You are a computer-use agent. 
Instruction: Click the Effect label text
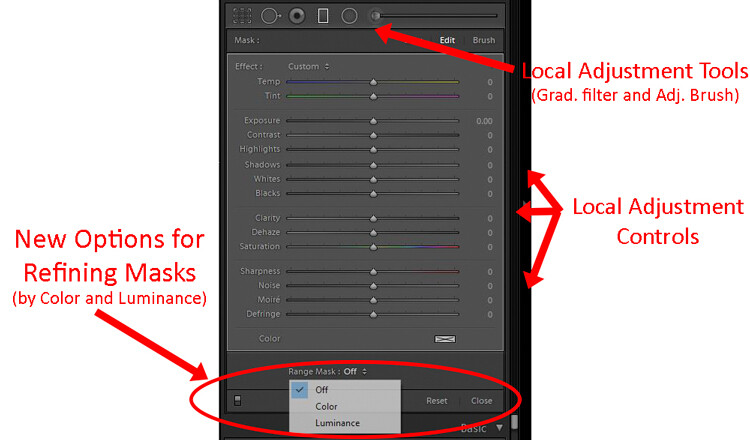pyautogui.click(x=248, y=66)
